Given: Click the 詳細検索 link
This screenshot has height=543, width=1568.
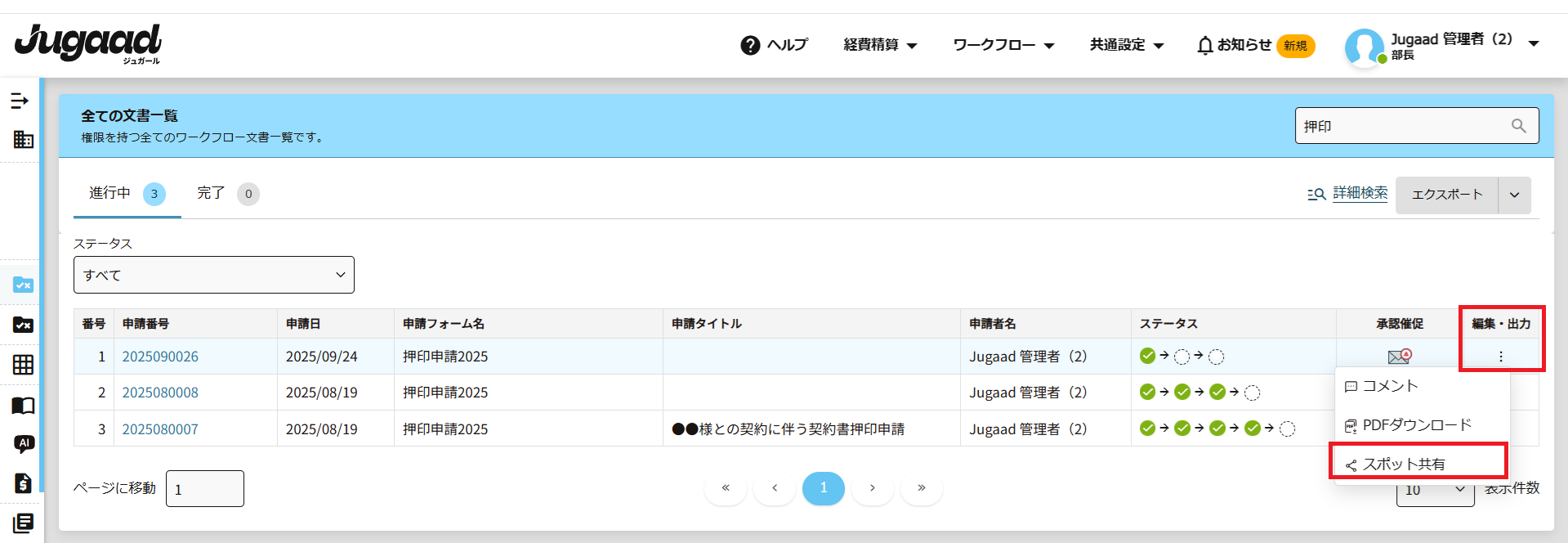Looking at the screenshot, I should click(x=1359, y=193).
